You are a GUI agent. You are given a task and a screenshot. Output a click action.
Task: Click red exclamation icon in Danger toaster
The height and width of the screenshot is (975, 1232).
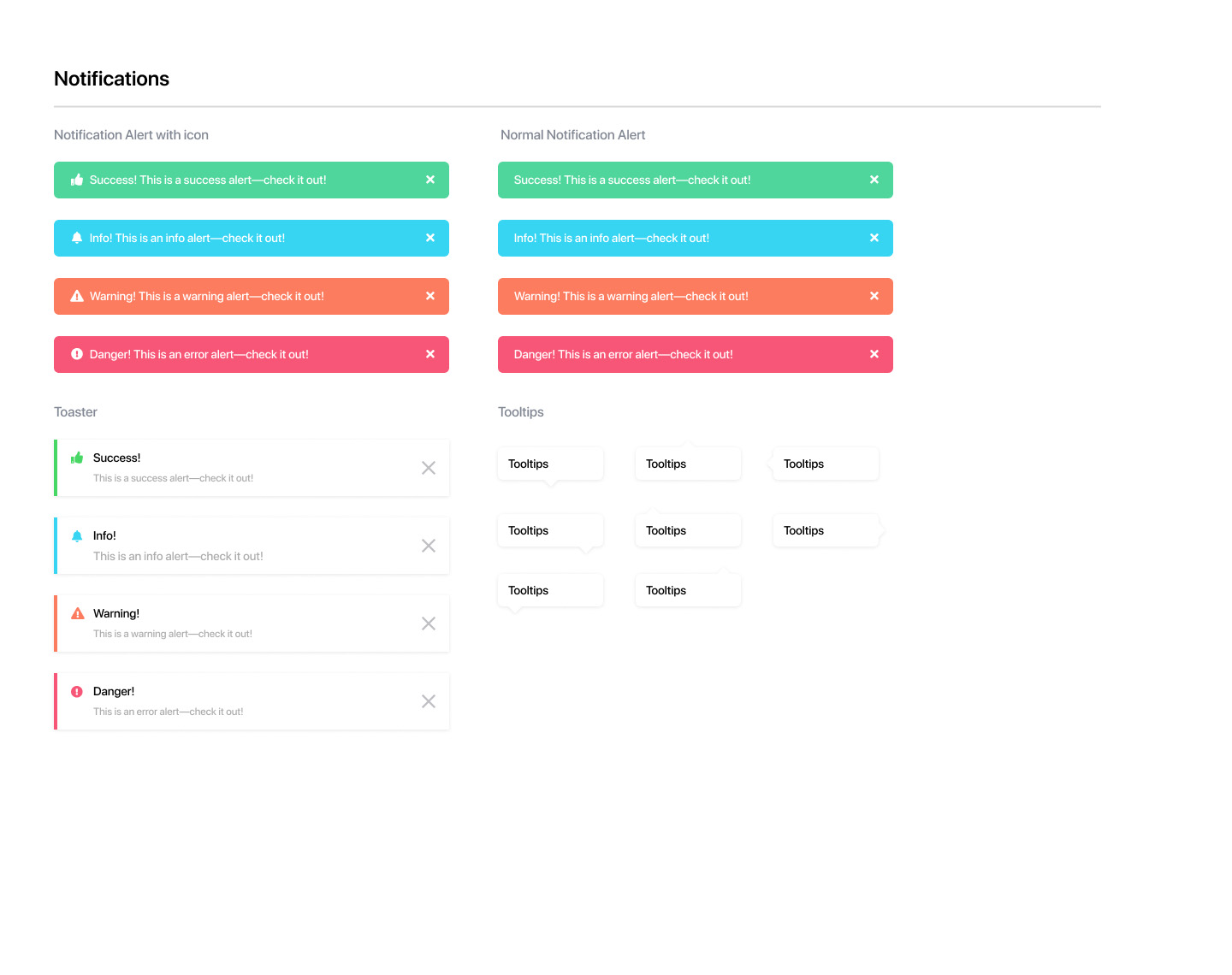[x=77, y=691]
